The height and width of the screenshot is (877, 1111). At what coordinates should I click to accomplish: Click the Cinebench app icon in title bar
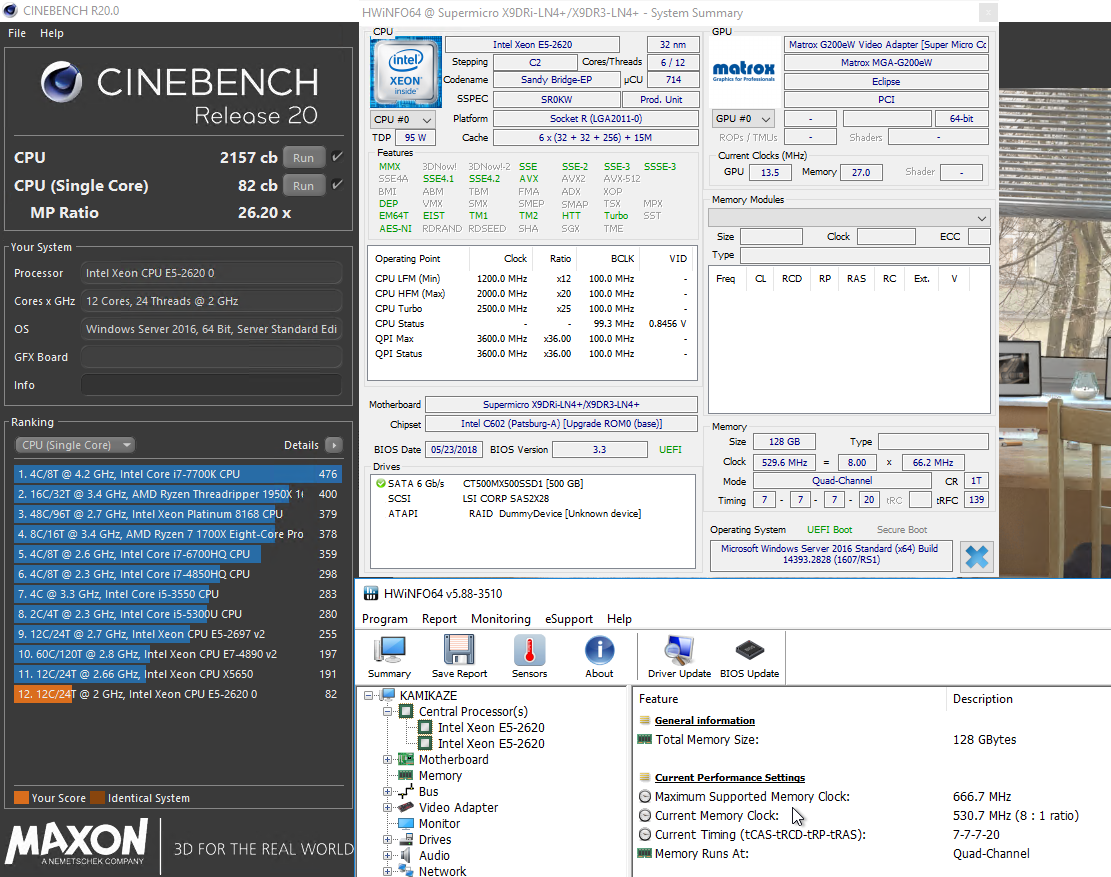[10, 11]
